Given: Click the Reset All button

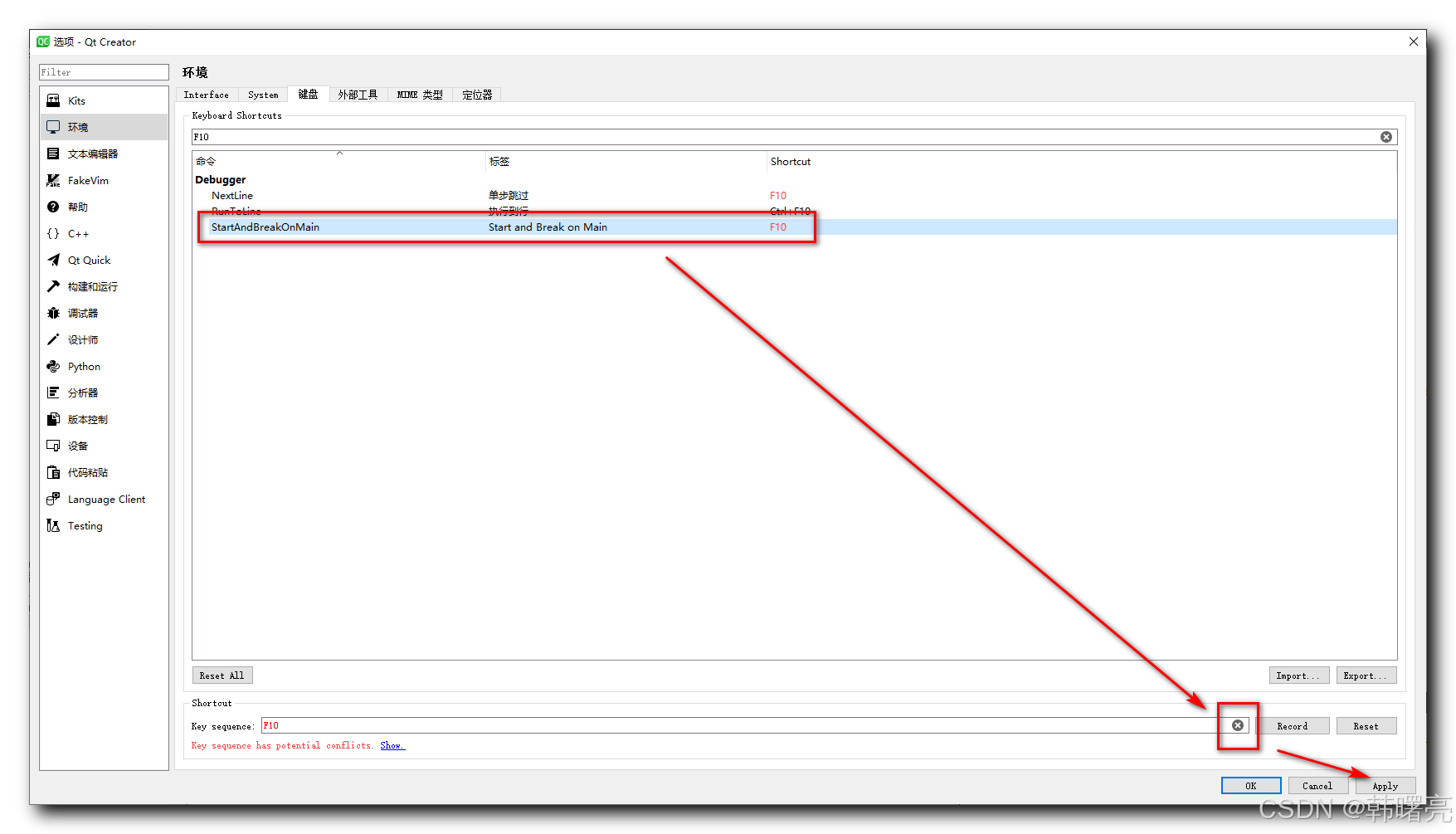Looking at the screenshot, I should click(x=222, y=675).
